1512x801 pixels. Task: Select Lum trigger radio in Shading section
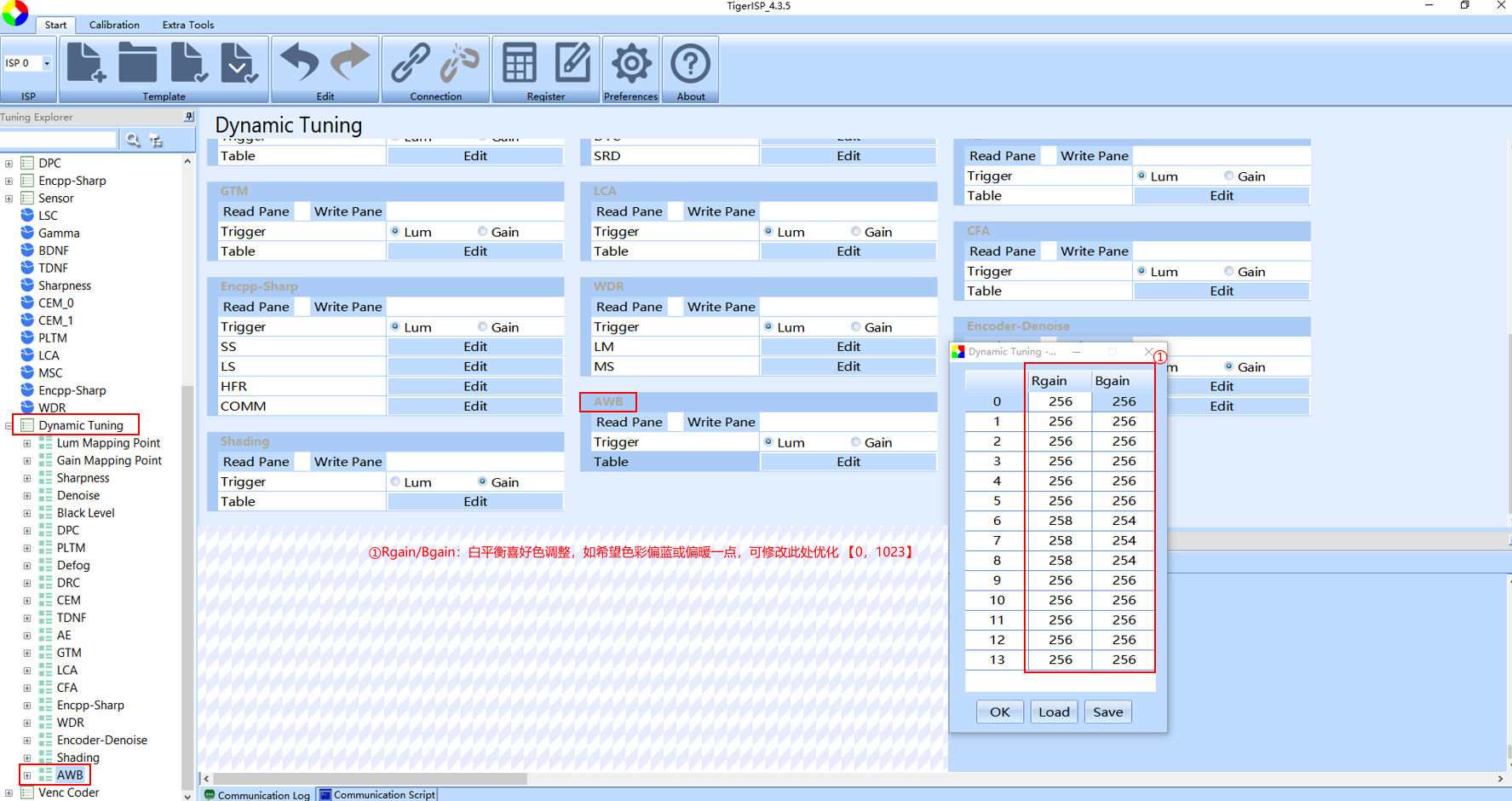[x=395, y=481]
